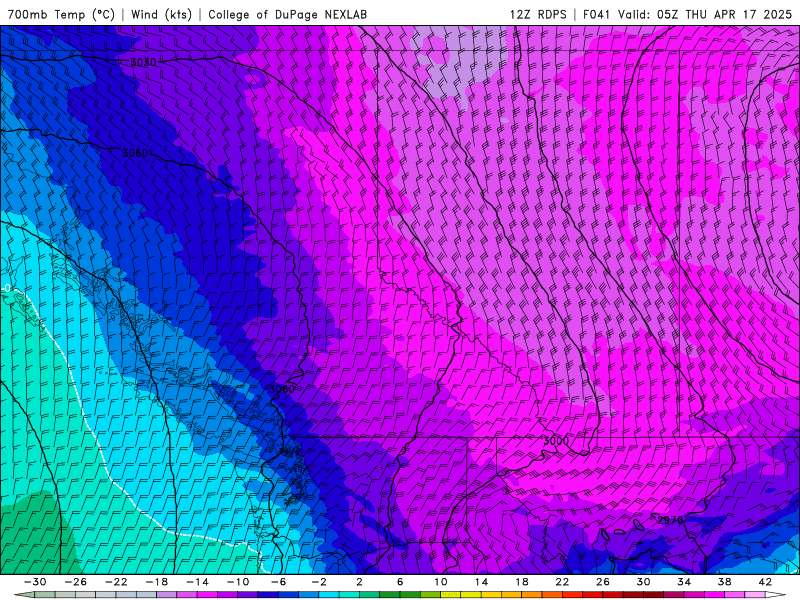Click the '30' value on color scale
Viewport: 800px width, 600px height.
click(x=643, y=582)
